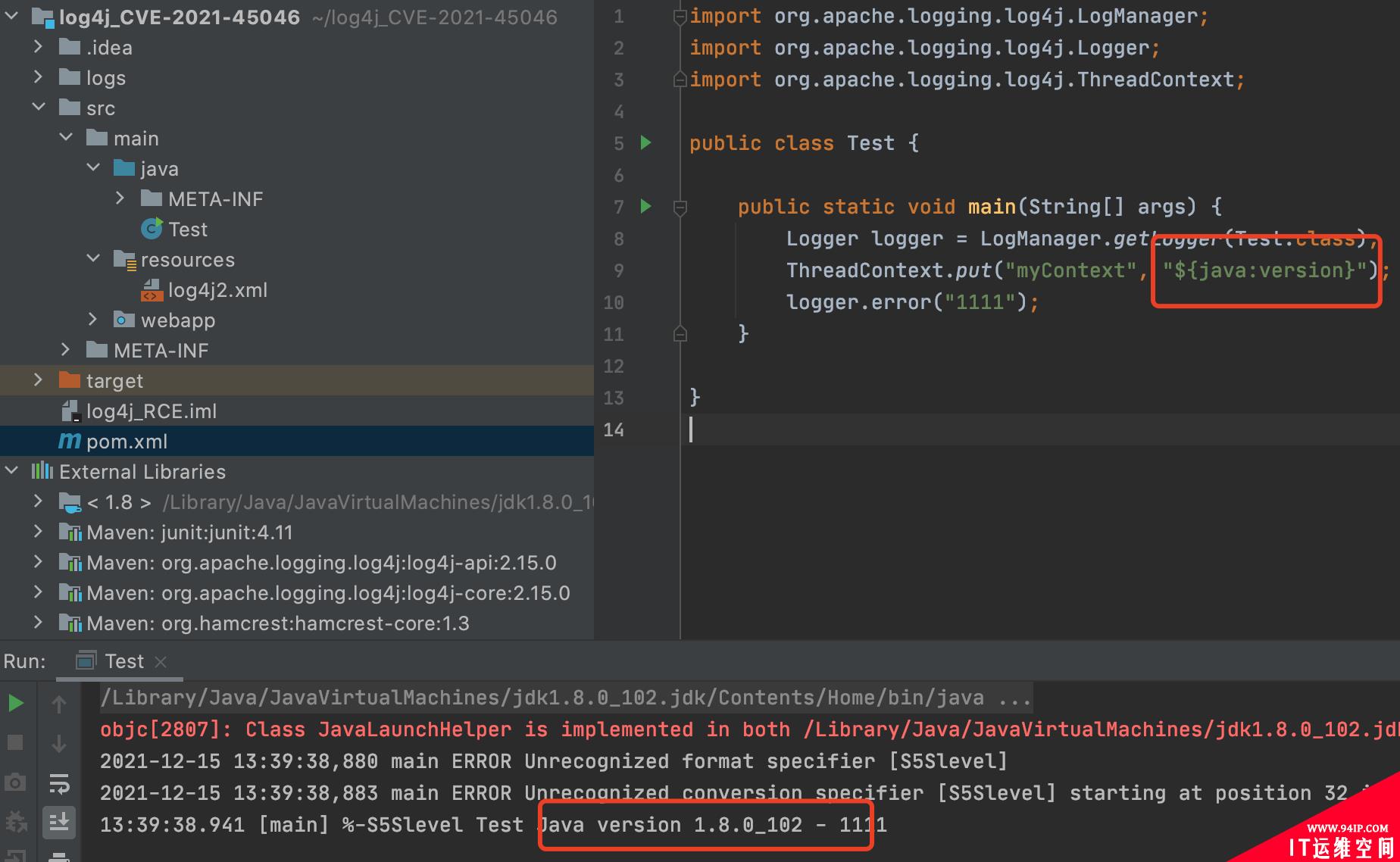Select log4j_RCE.iml file

[152, 411]
